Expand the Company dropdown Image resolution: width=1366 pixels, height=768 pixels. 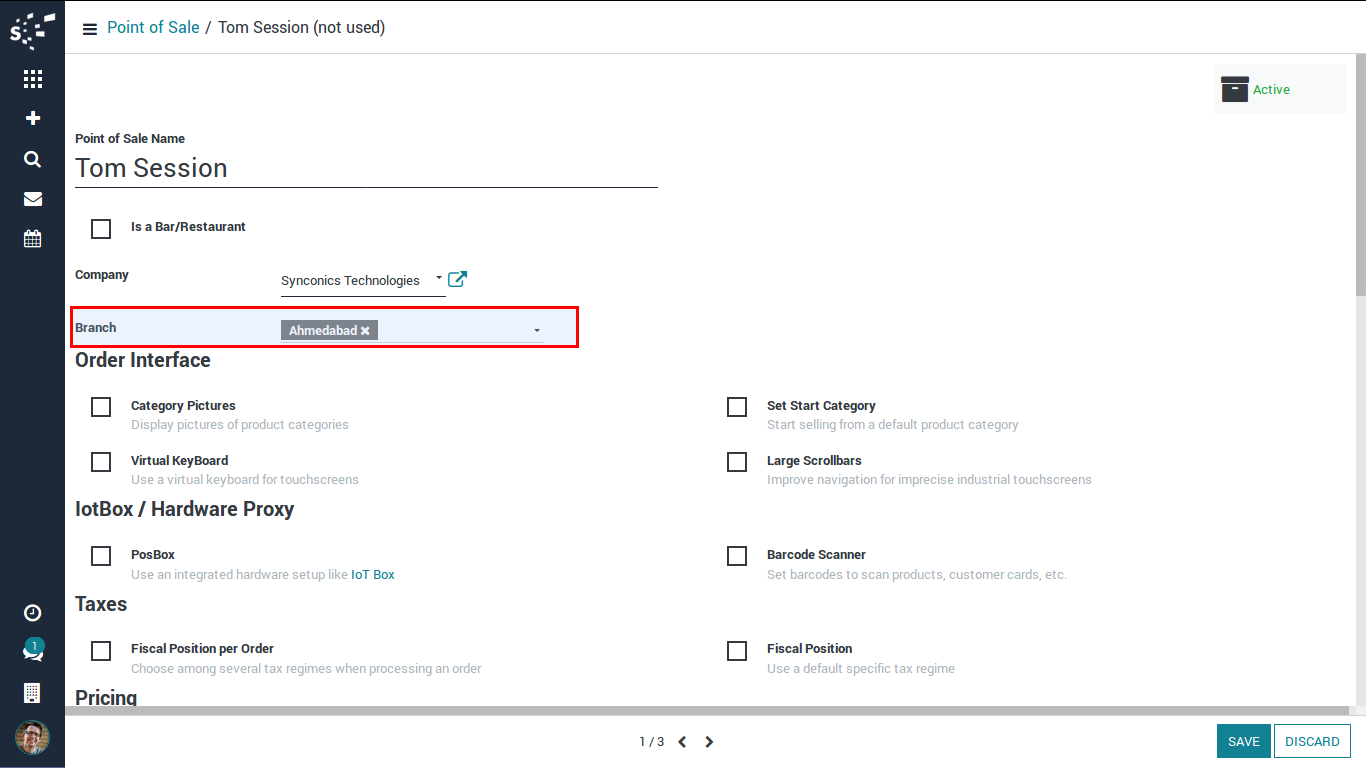(439, 279)
